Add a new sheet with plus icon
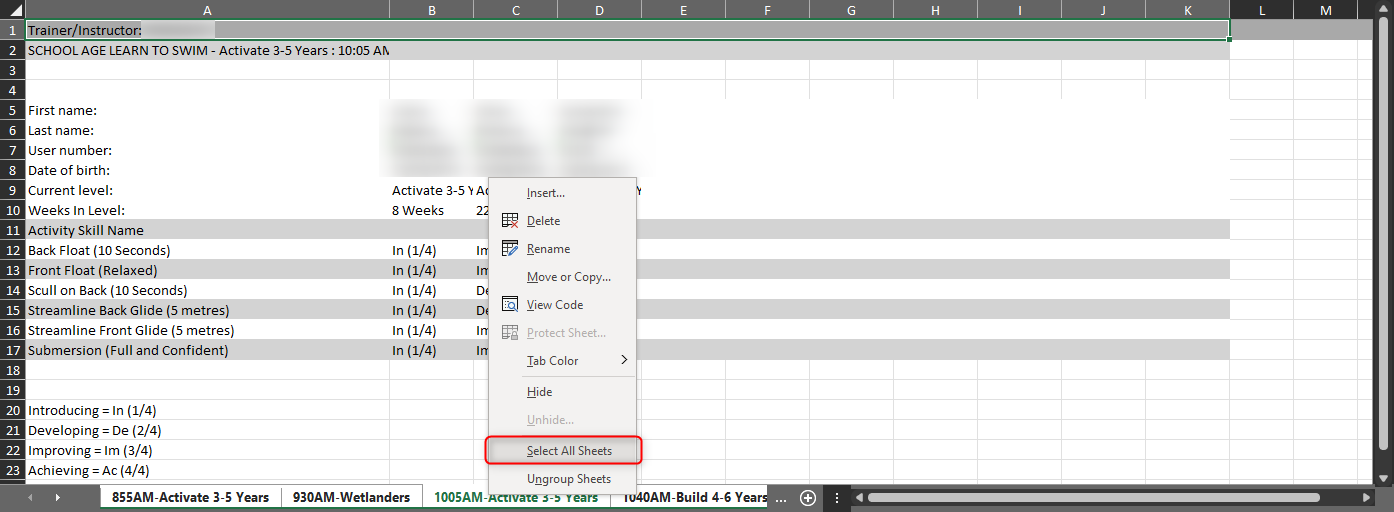 (808, 497)
